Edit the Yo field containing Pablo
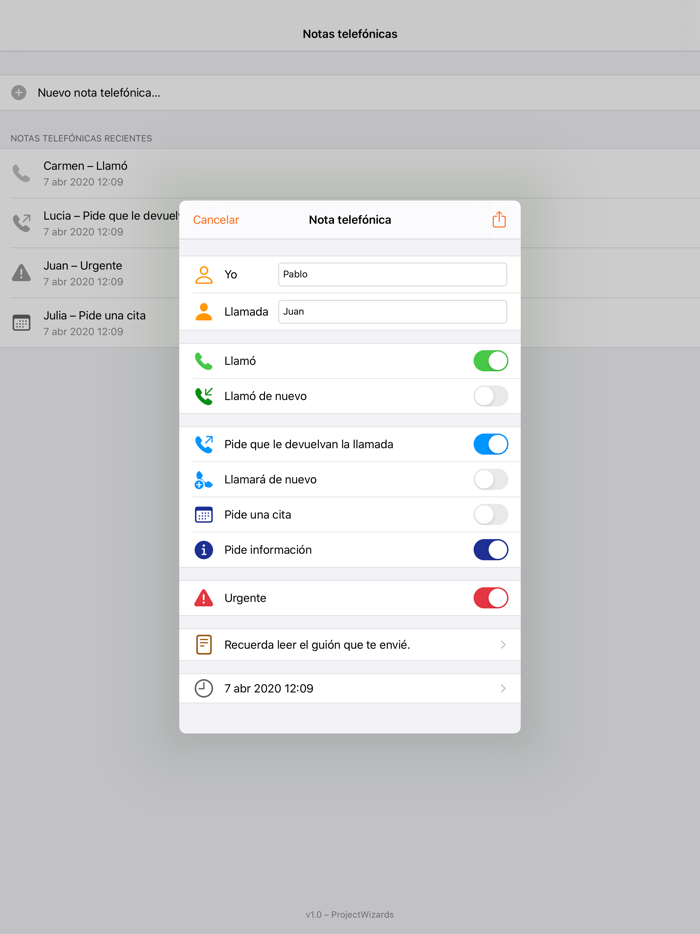700x934 pixels. (392, 275)
